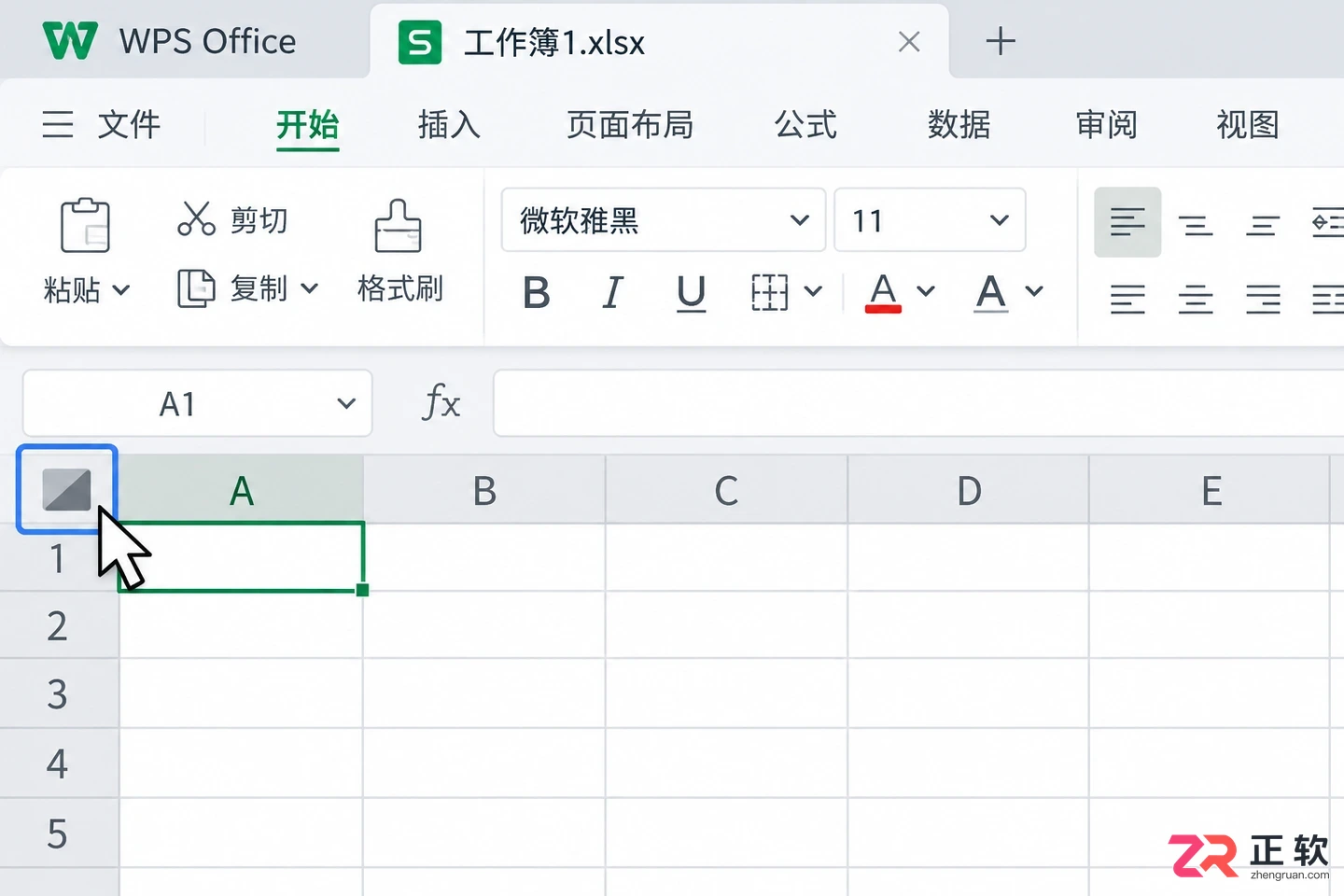Activate the 格式刷 format painter
The width and height of the screenshot is (1344, 896).
(x=399, y=251)
